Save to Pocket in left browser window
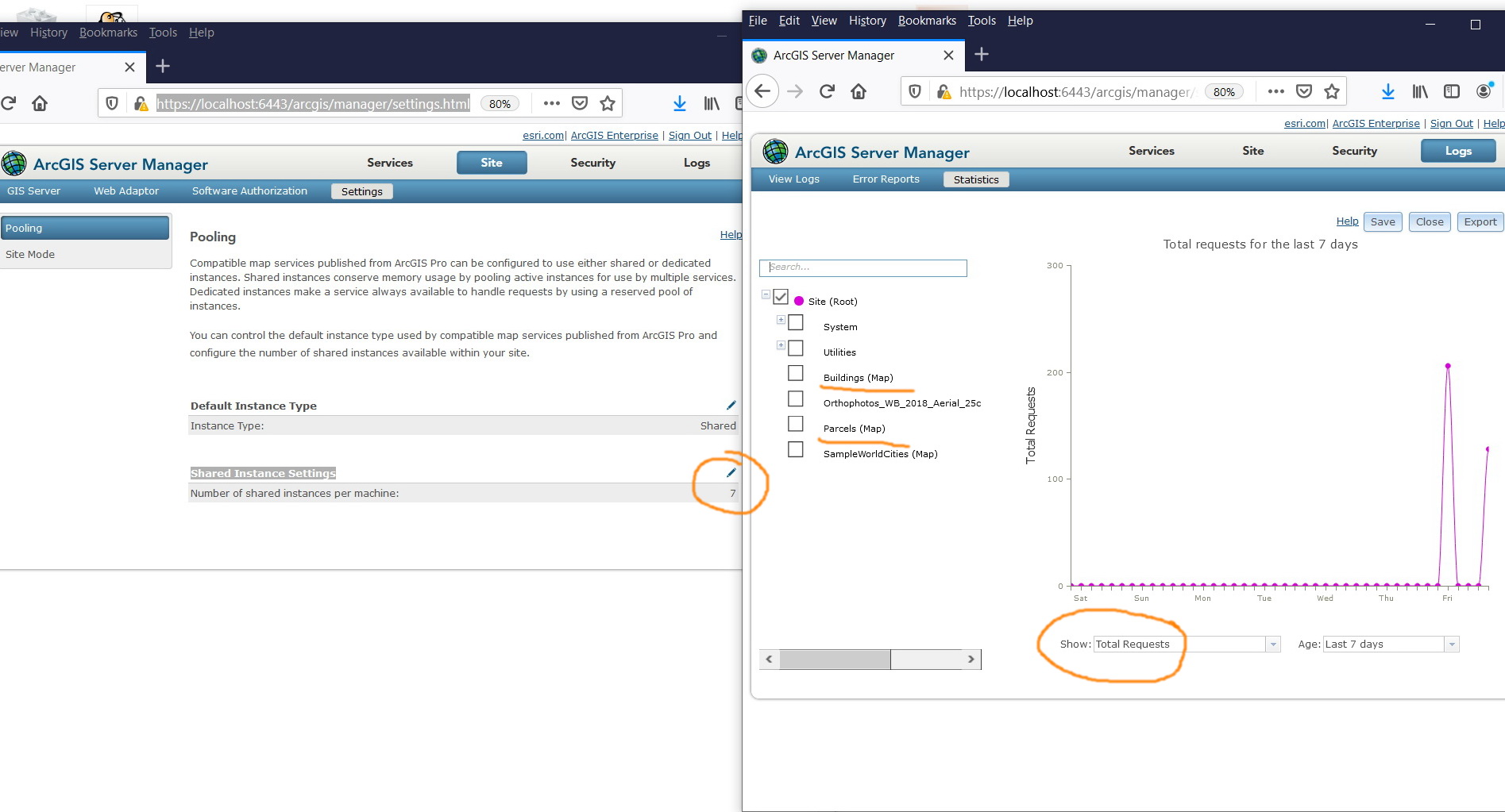The height and width of the screenshot is (812, 1505). pyautogui.click(x=580, y=103)
